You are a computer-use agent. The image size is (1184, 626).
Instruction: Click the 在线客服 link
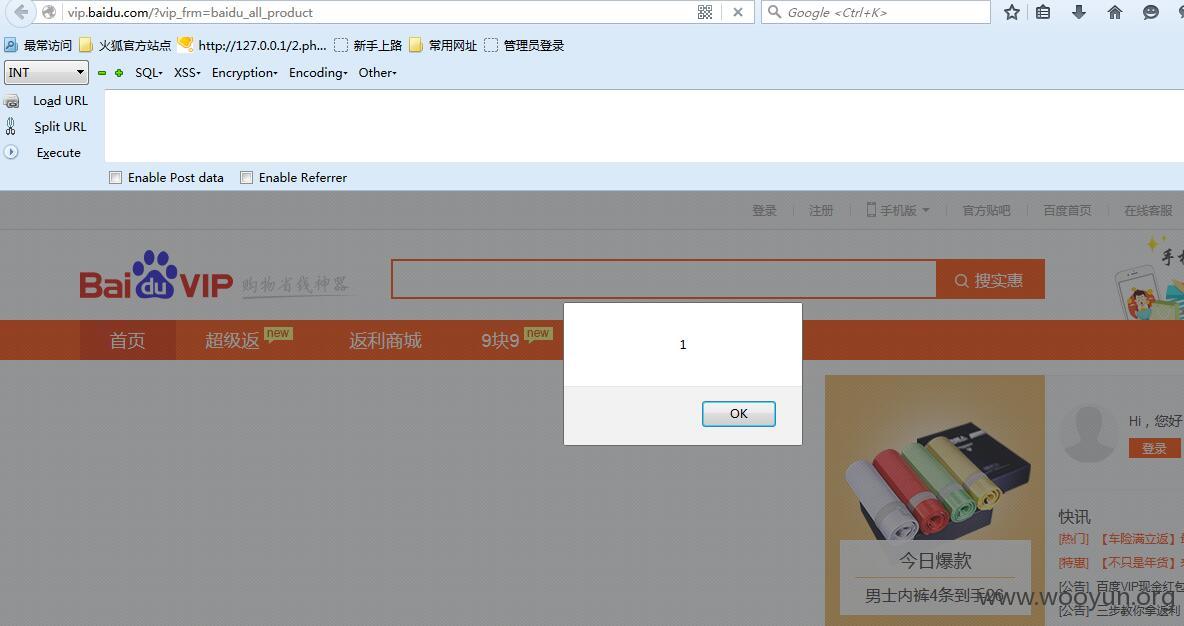pyautogui.click(x=1148, y=210)
